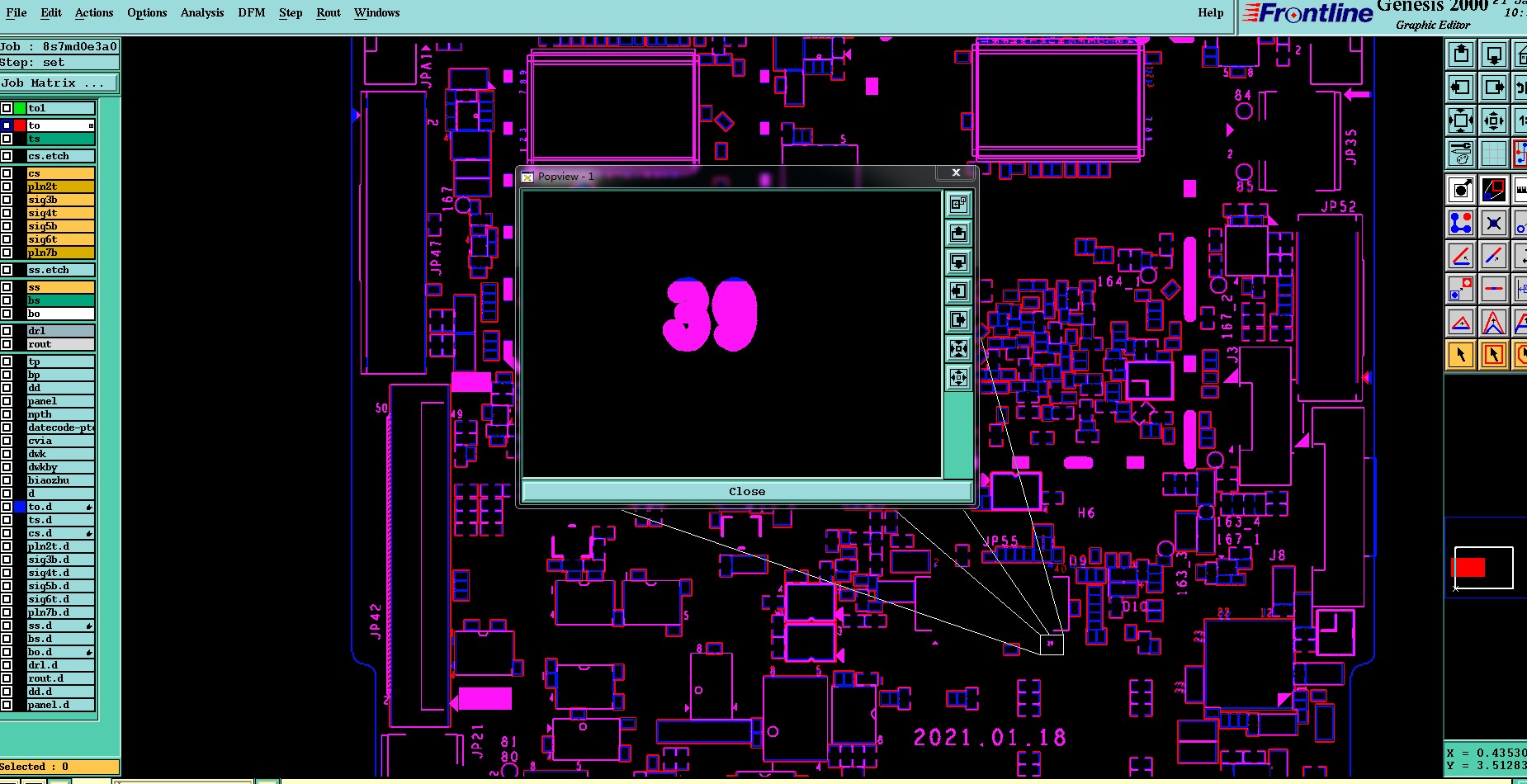The width and height of the screenshot is (1527, 784).
Task: Toggle the checkbox for layer to1
Action: coord(7,108)
